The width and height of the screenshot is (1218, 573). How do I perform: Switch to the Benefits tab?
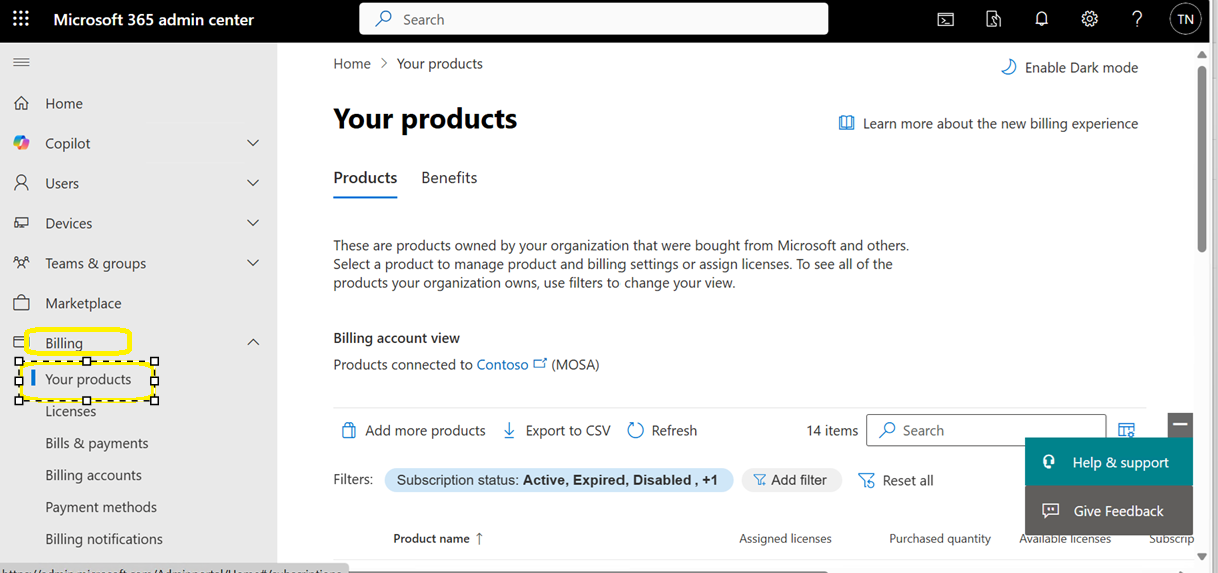(449, 178)
